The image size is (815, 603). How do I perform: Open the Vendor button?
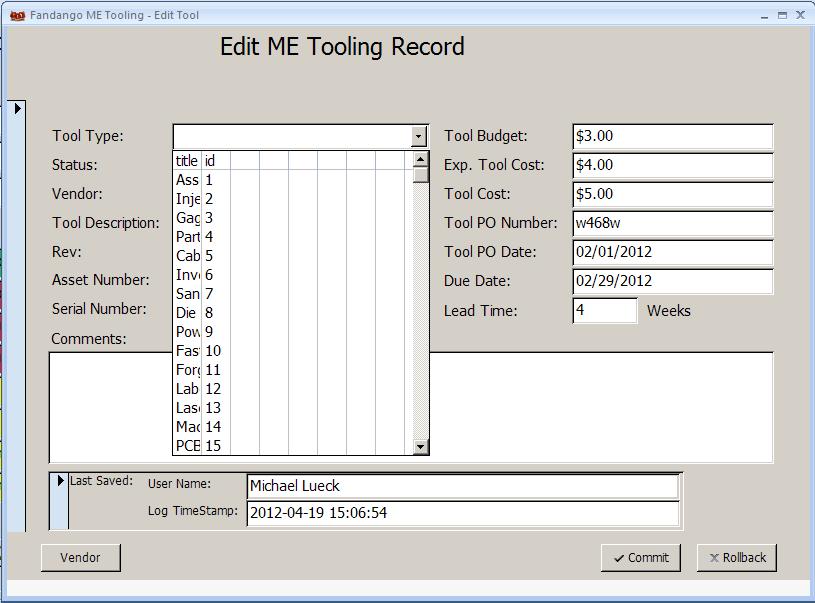[x=81, y=558]
